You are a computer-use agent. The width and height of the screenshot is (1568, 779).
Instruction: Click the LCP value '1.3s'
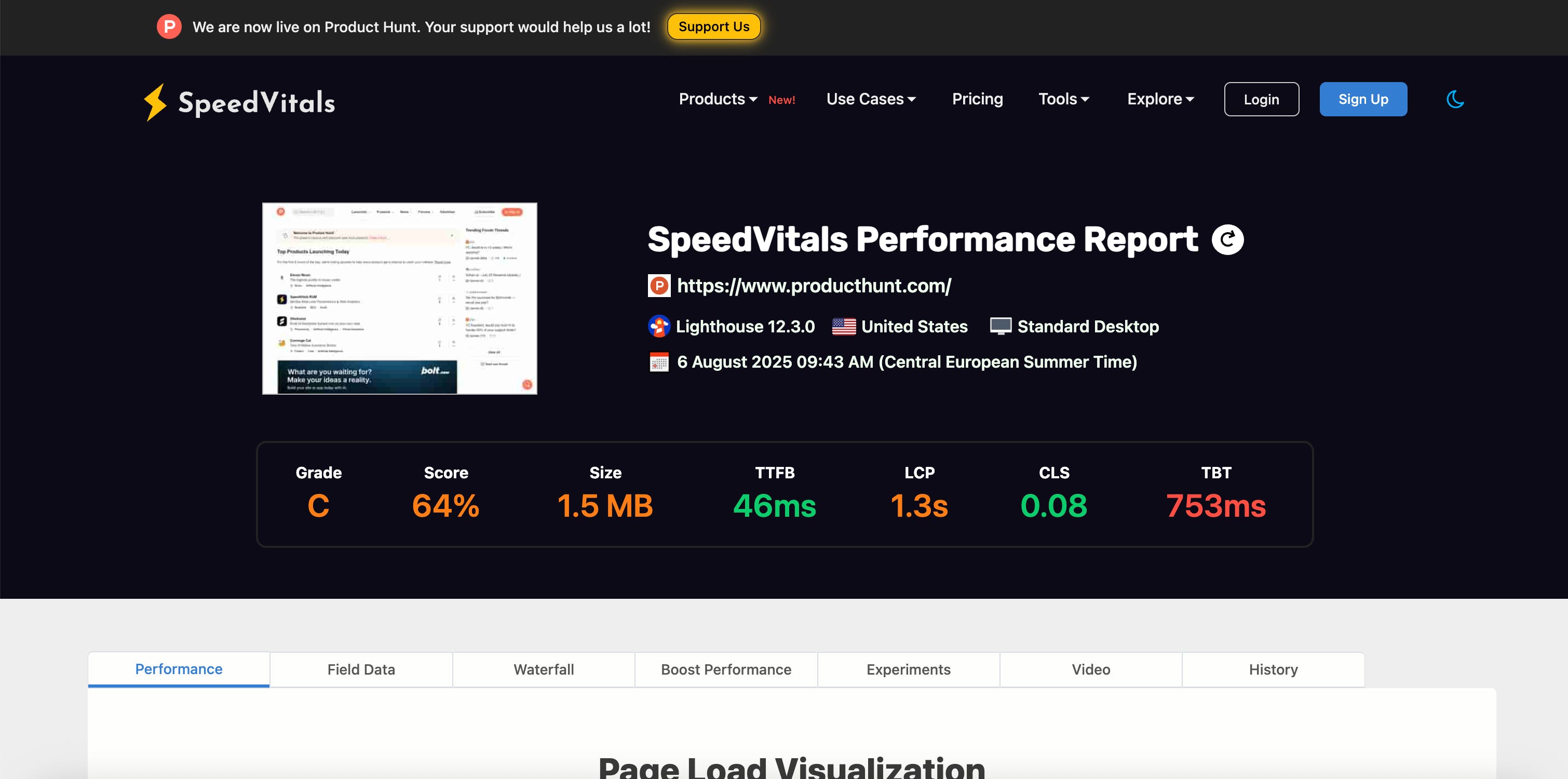[x=919, y=505]
